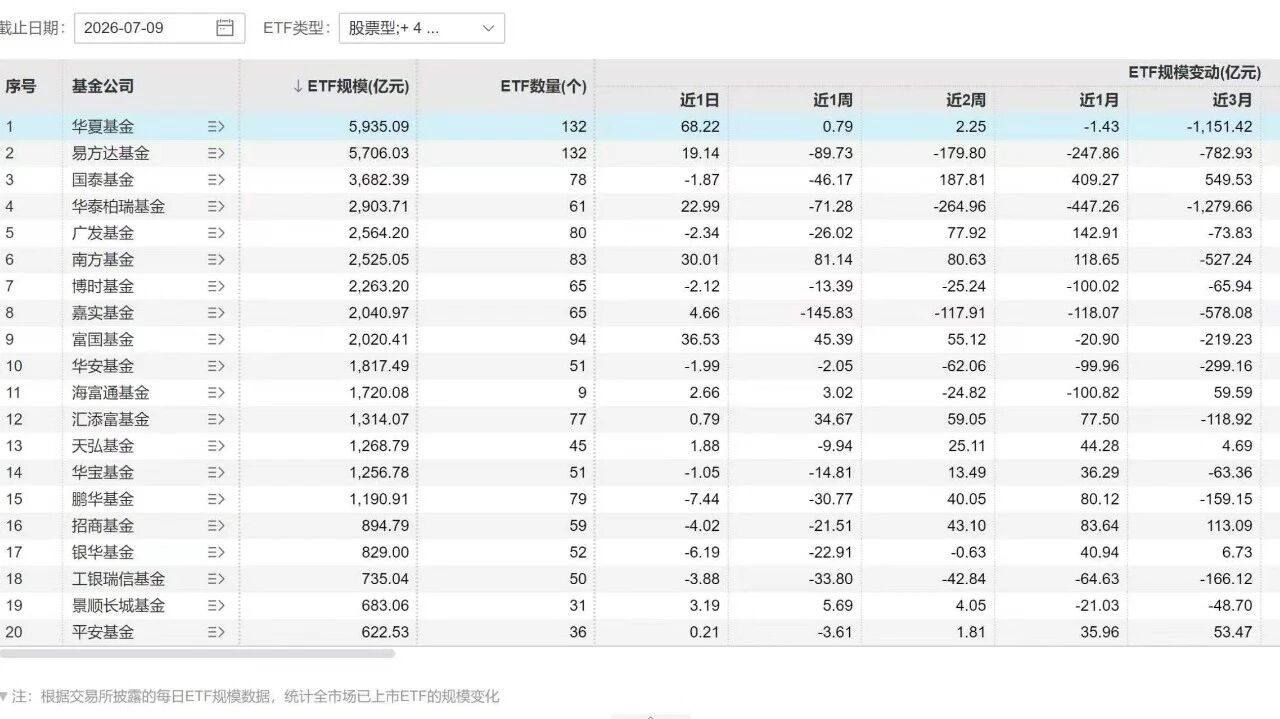The width and height of the screenshot is (1280, 719).
Task: Open detail icon for 华安基金 row
Action: (216, 366)
